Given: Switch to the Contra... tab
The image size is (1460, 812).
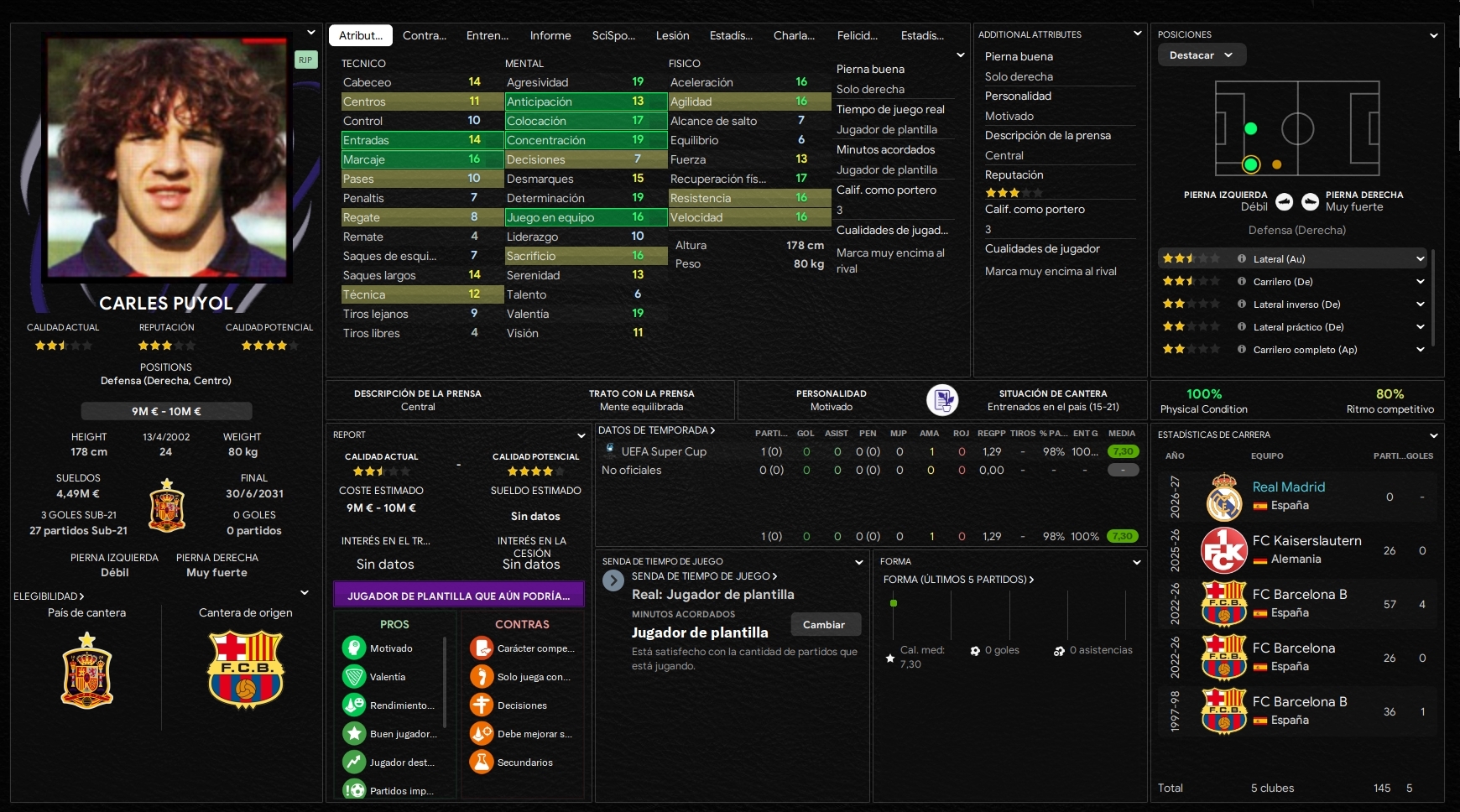Looking at the screenshot, I should pos(425,35).
